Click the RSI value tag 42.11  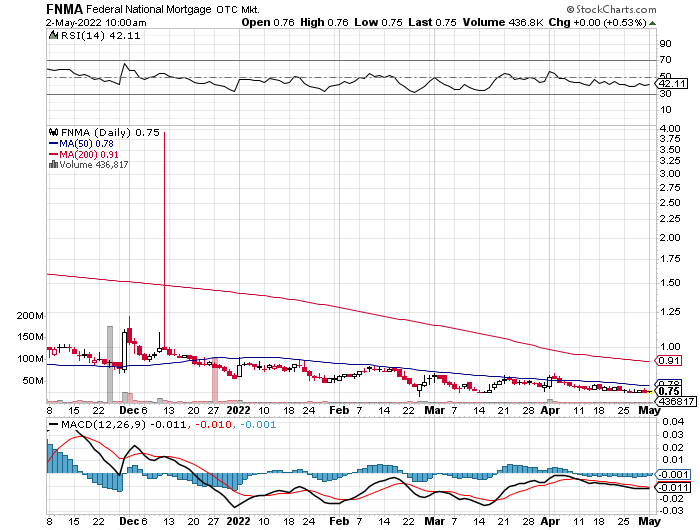673,83
